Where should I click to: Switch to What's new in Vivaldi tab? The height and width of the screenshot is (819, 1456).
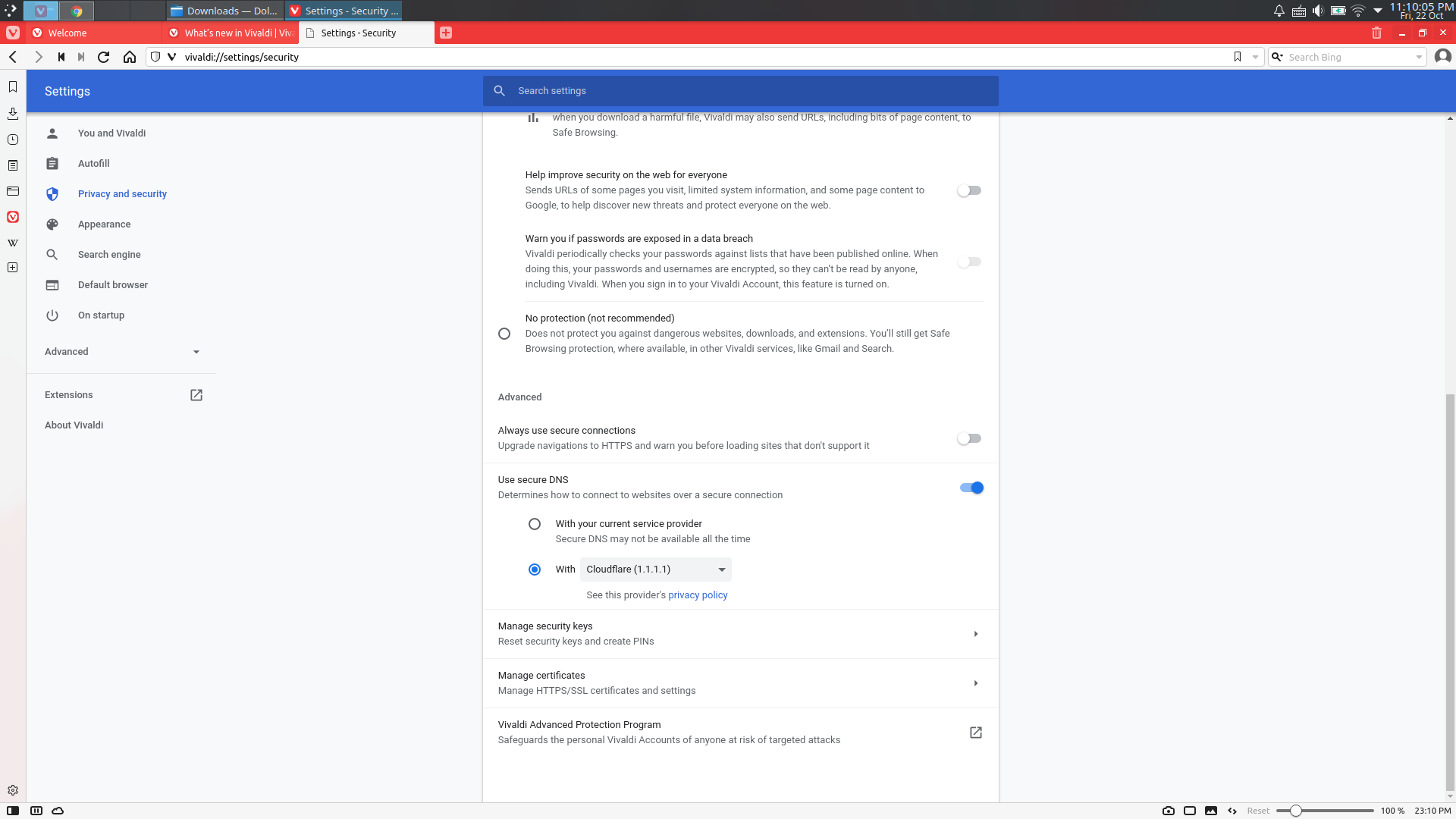tap(231, 33)
